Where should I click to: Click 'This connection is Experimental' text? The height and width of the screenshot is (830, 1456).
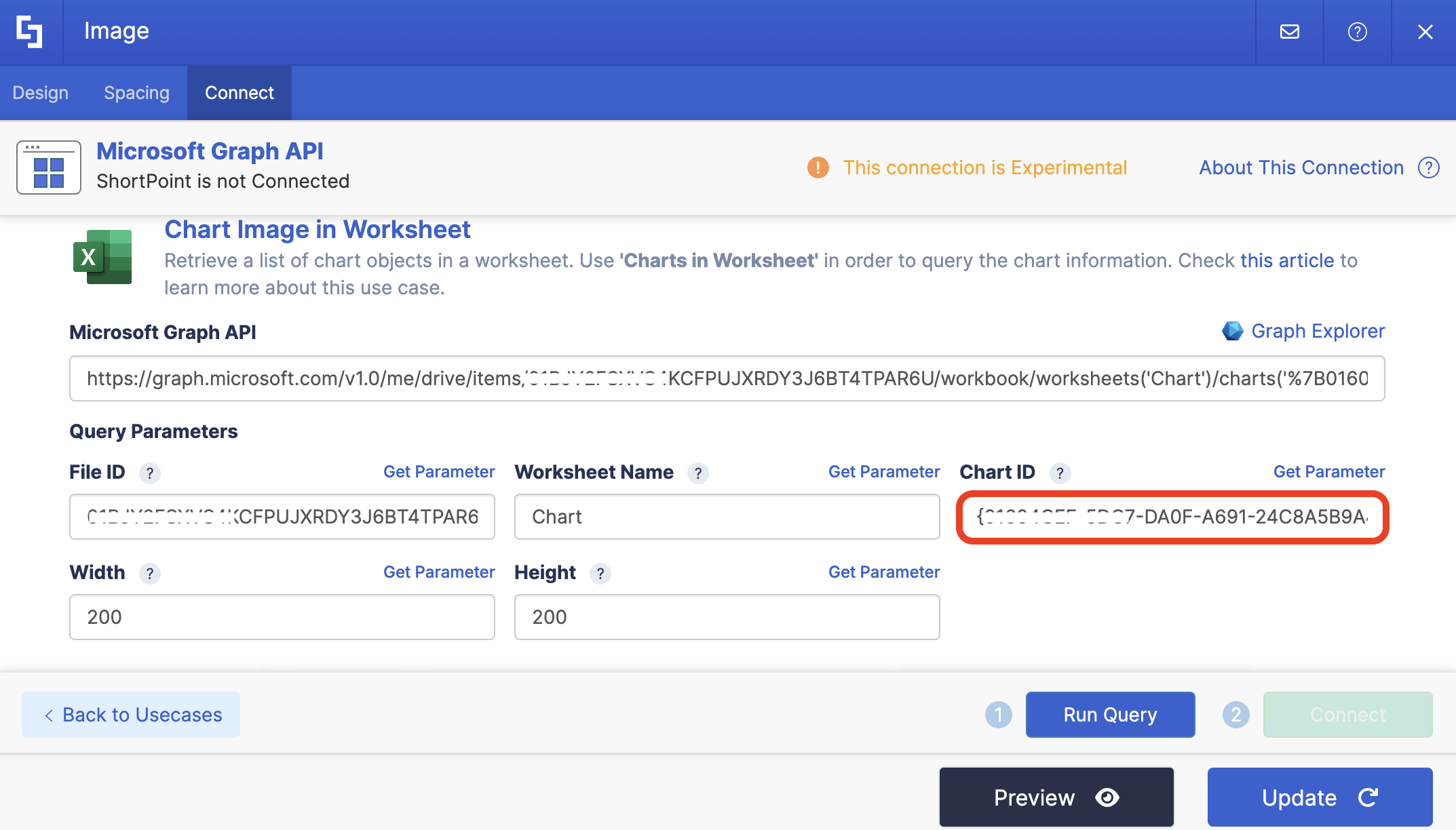tap(985, 167)
